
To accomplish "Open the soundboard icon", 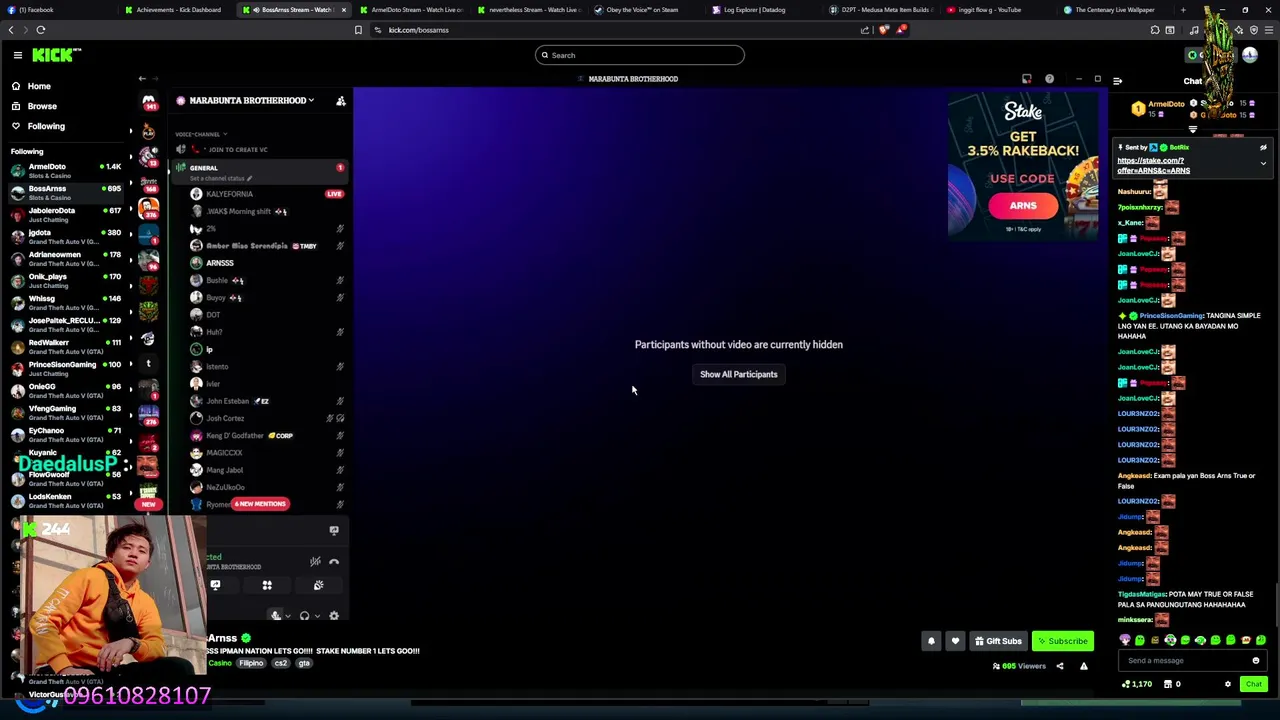I will point(318,586).
